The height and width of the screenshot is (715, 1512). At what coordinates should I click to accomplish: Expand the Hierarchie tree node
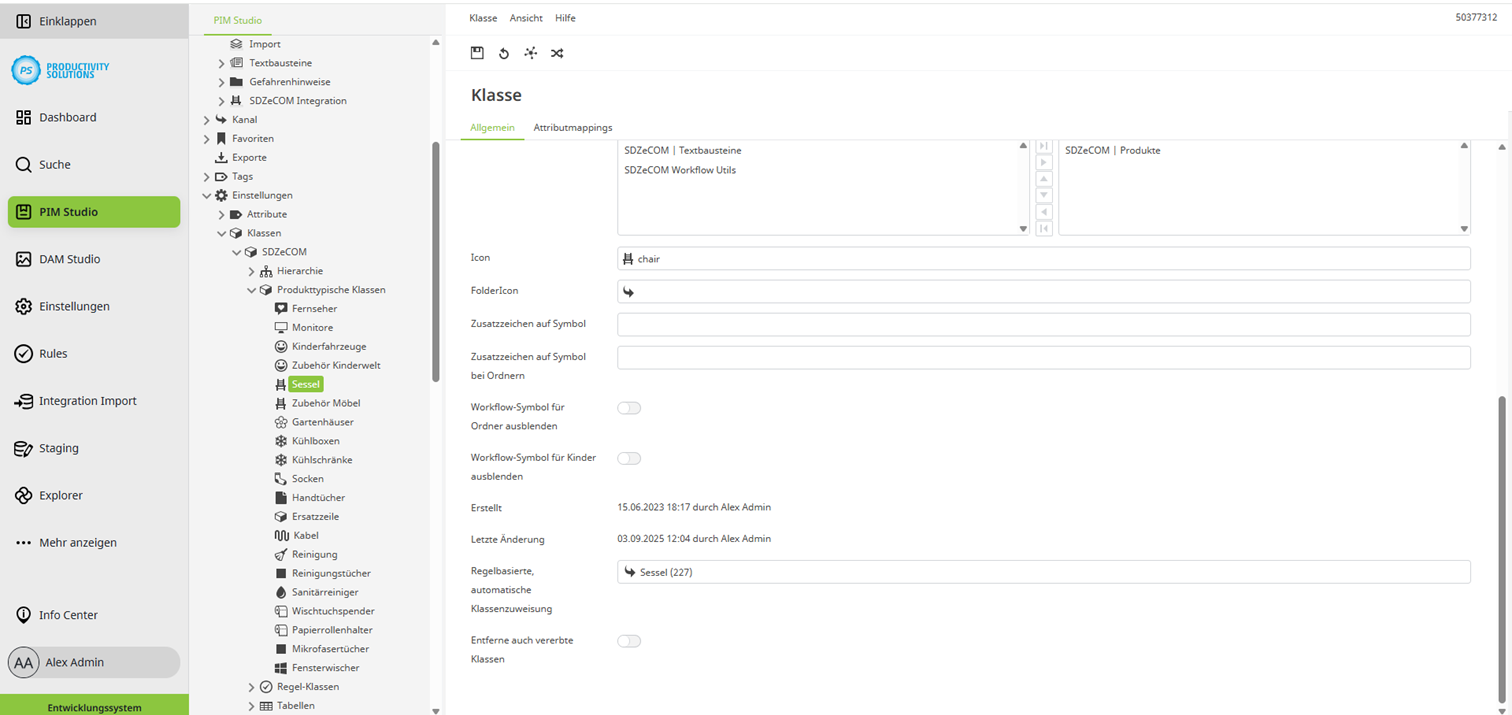(252, 271)
